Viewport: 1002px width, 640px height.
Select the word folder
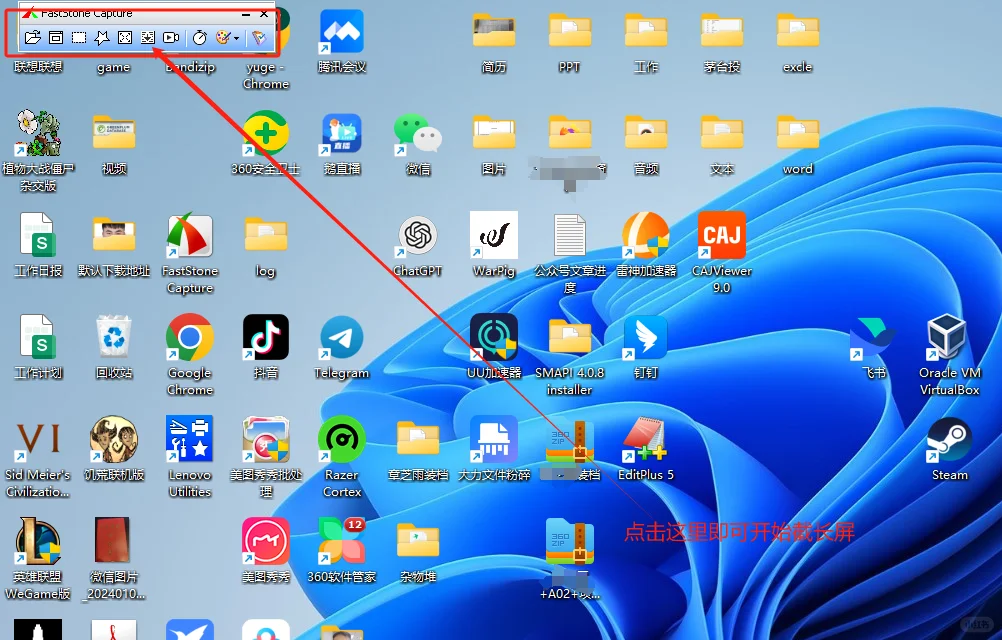point(798,144)
